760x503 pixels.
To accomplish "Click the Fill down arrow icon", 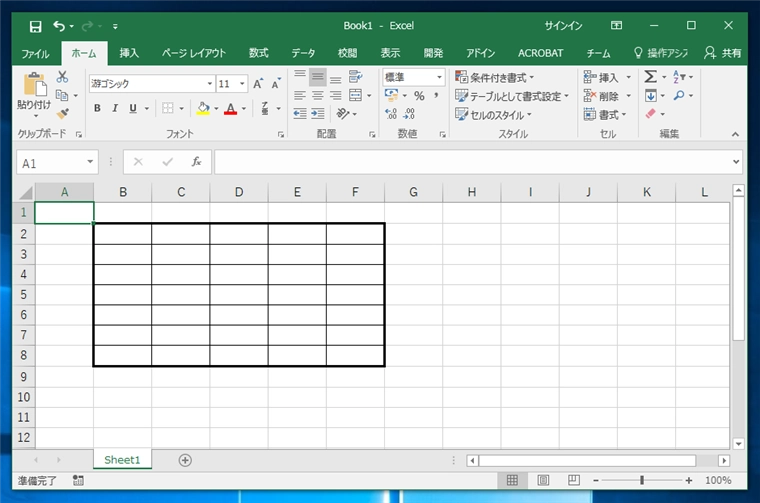I will pos(650,95).
